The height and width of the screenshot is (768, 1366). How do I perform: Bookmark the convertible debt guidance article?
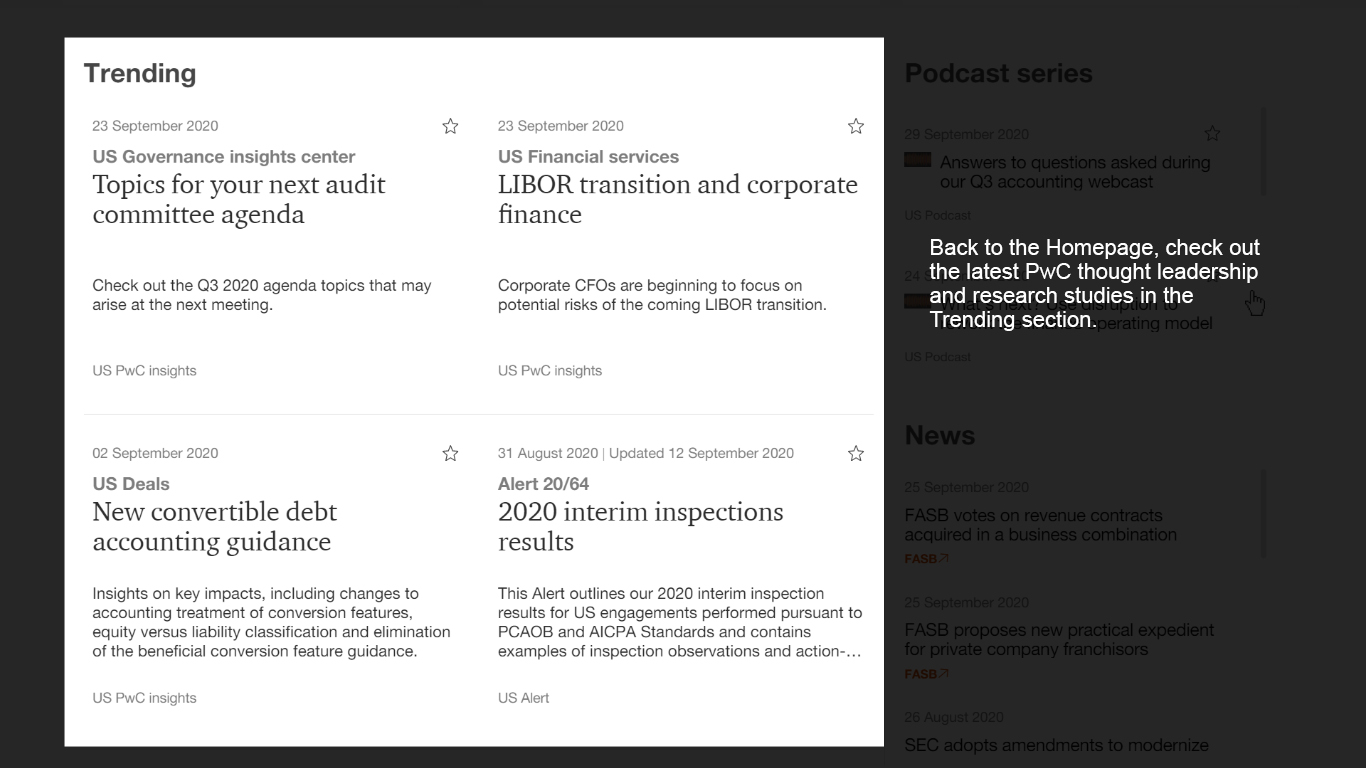pos(450,454)
